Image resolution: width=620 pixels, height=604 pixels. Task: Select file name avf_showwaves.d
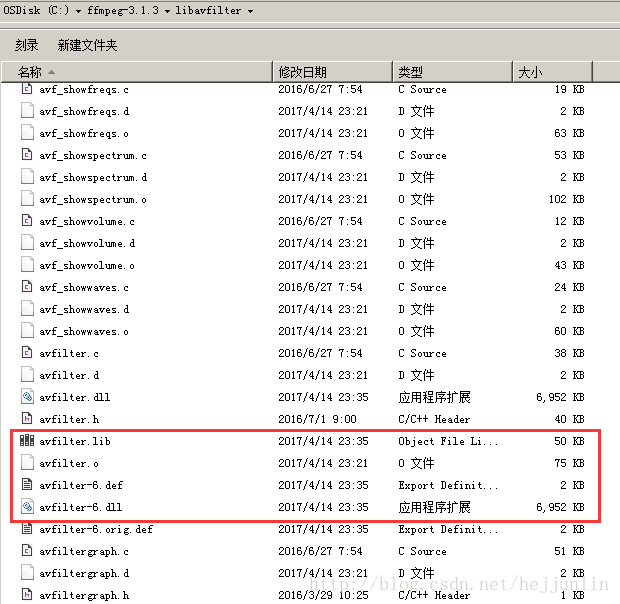coord(84,309)
